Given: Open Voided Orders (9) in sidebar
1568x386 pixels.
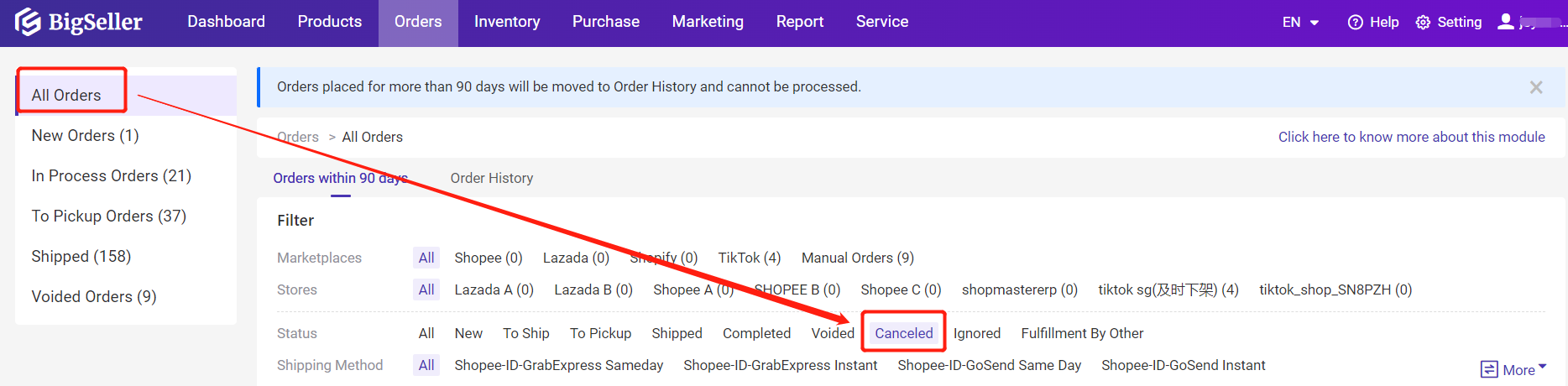Looking at the screenshot, I should (126, 296).
